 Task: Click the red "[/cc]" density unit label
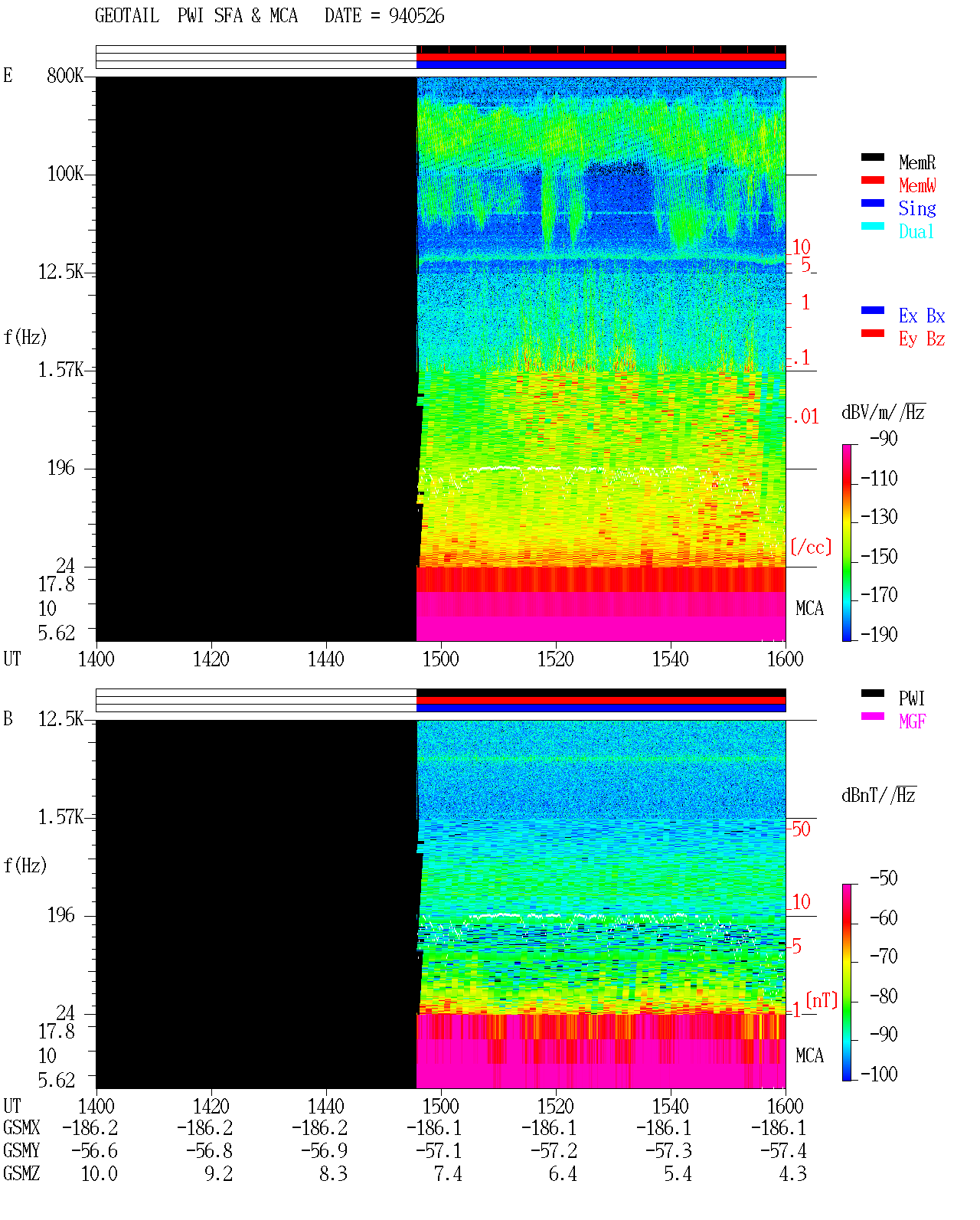(811, 547)
